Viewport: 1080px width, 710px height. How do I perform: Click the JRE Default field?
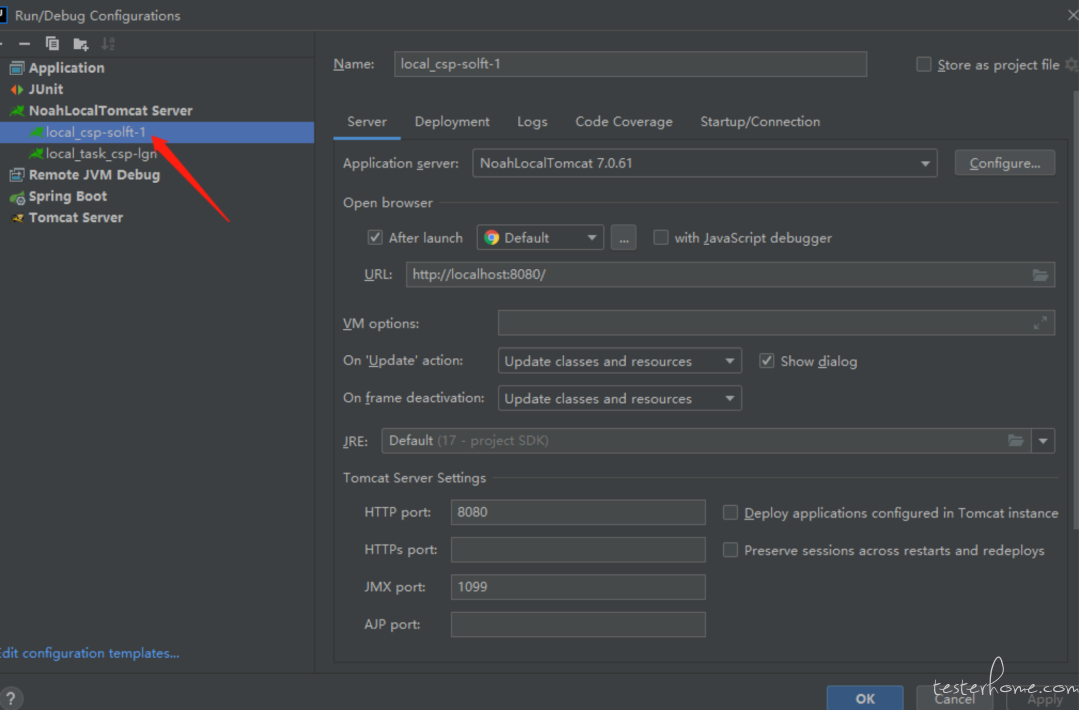tap(706, 441)
